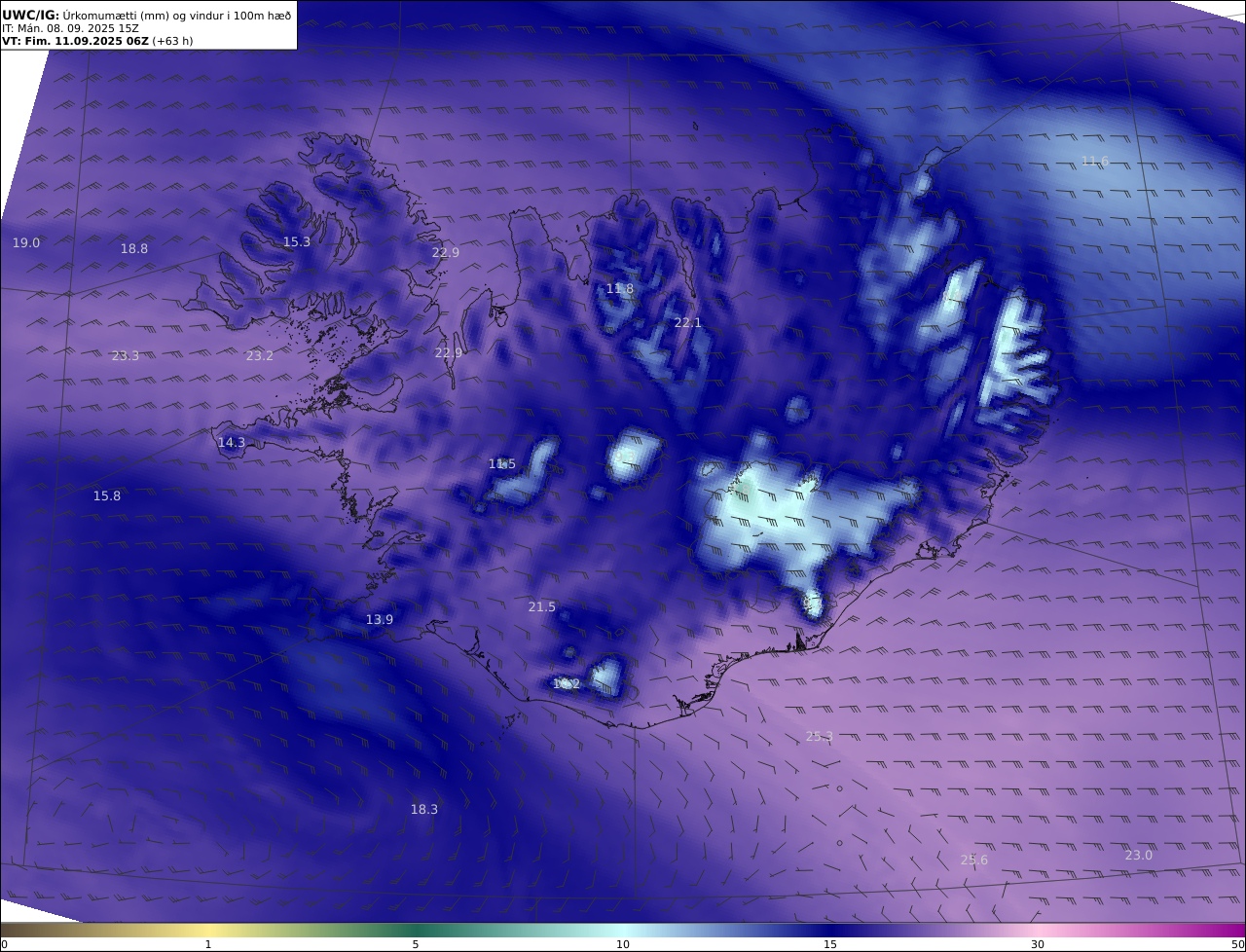Click the color scale tick label 1
This screenshot has width=1246, height=952.
coord(208,944)
